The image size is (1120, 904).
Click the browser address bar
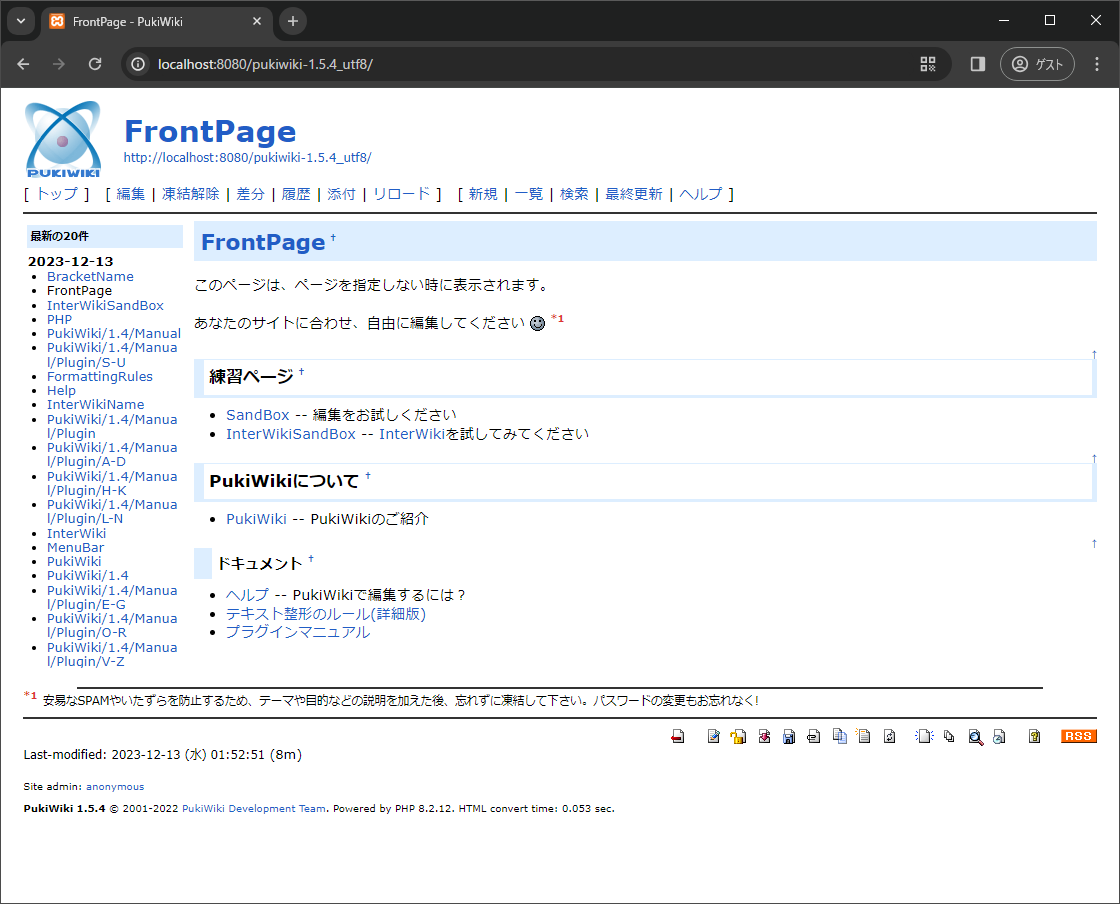(400, 63)
